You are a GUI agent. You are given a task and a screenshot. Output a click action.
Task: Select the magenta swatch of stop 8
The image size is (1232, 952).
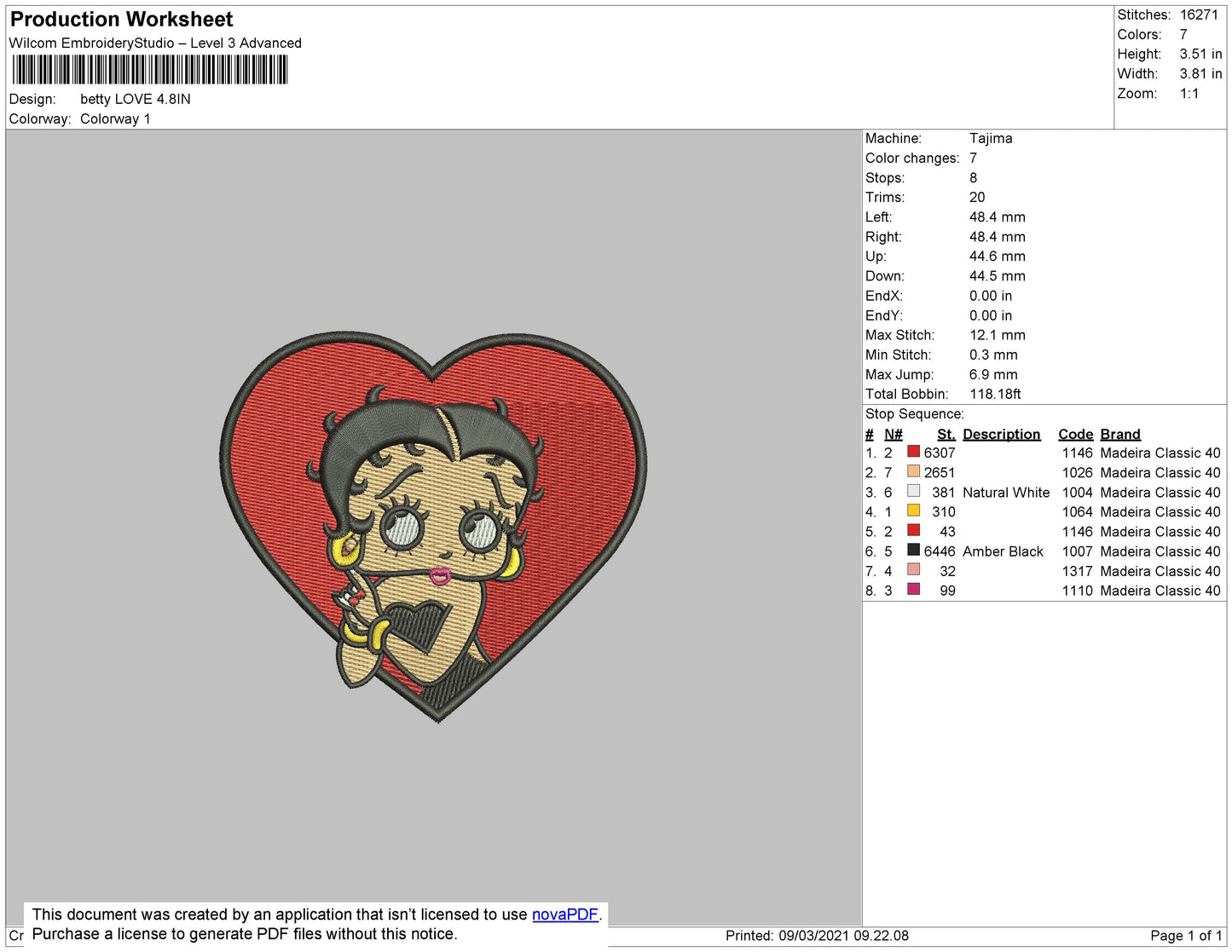point(914,589)
